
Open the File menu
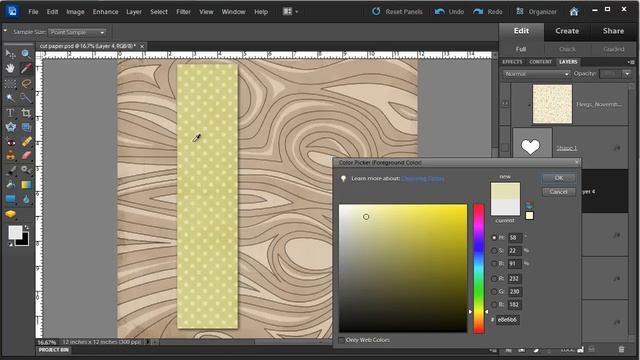[33, 12]
